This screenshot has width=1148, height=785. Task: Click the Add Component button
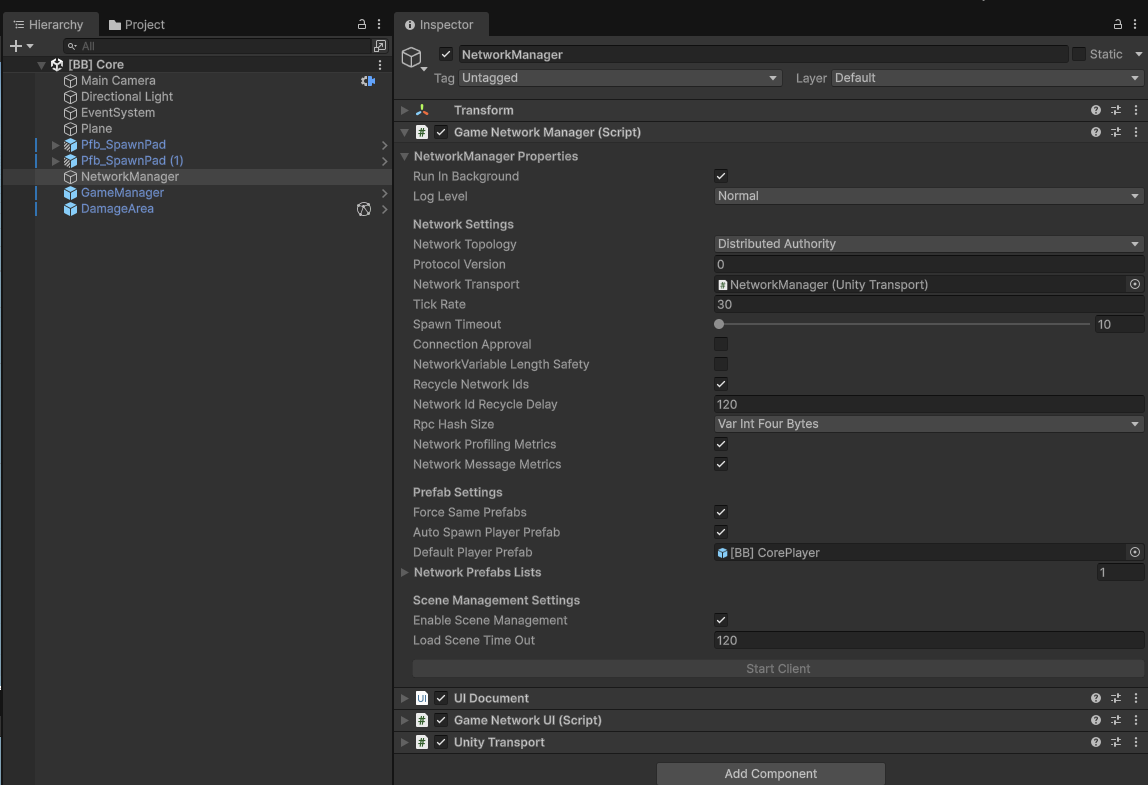[769, 773]
